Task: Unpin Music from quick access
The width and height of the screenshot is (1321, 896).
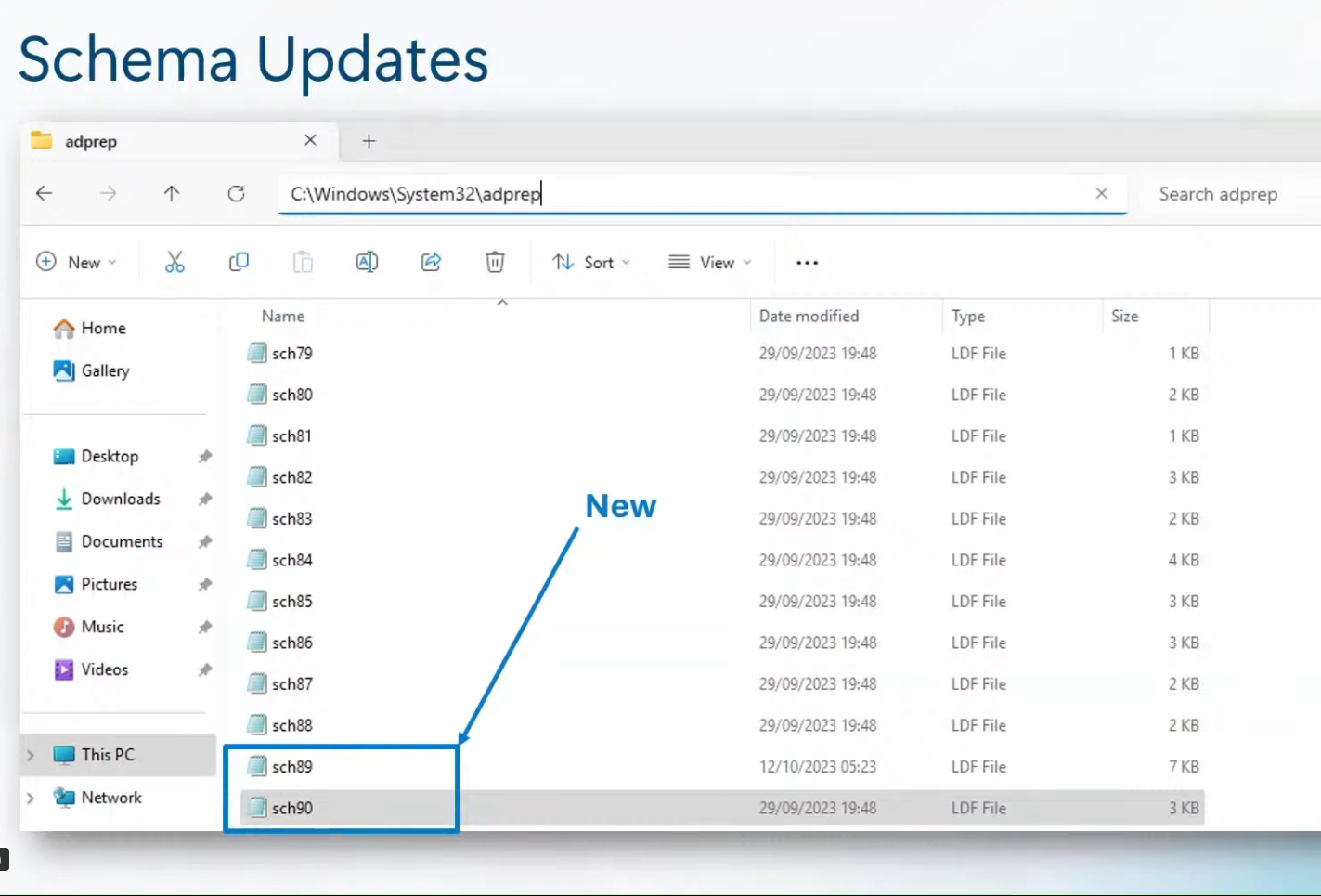Action: (205, 627)
